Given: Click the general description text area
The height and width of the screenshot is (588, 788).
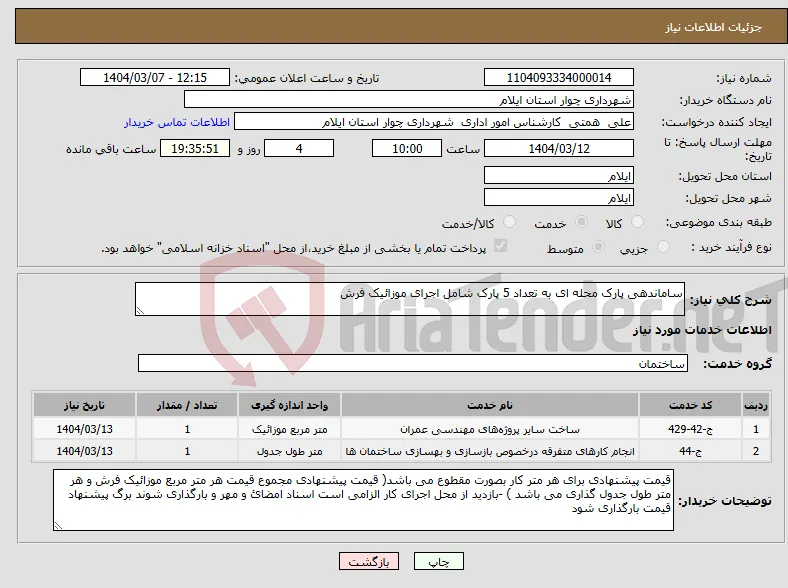Looking at the screenshot, I should pos(410,299).
